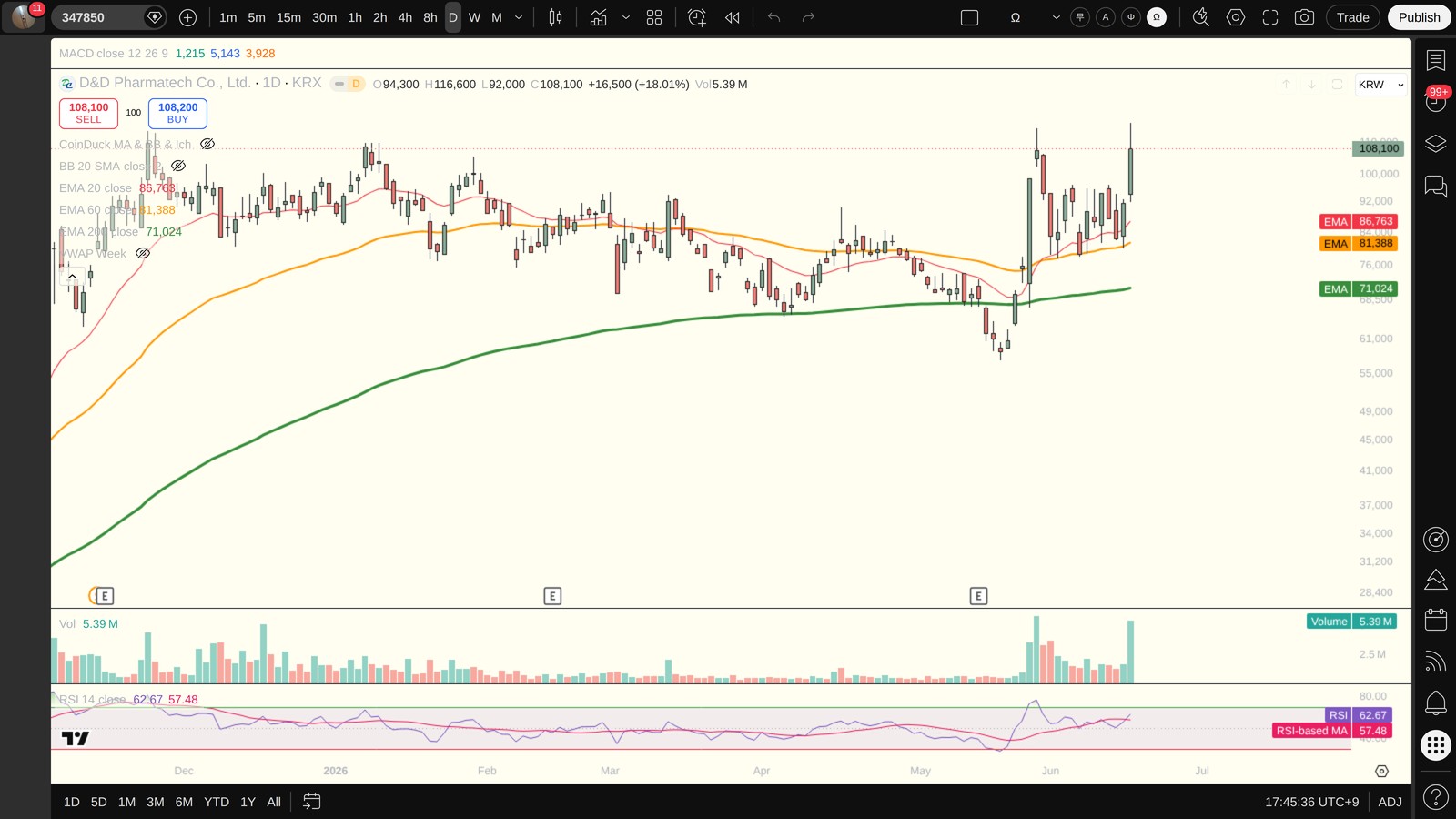Start bar replay with the rewind icon
This screenshot has height=819, width=1456.
733,17
